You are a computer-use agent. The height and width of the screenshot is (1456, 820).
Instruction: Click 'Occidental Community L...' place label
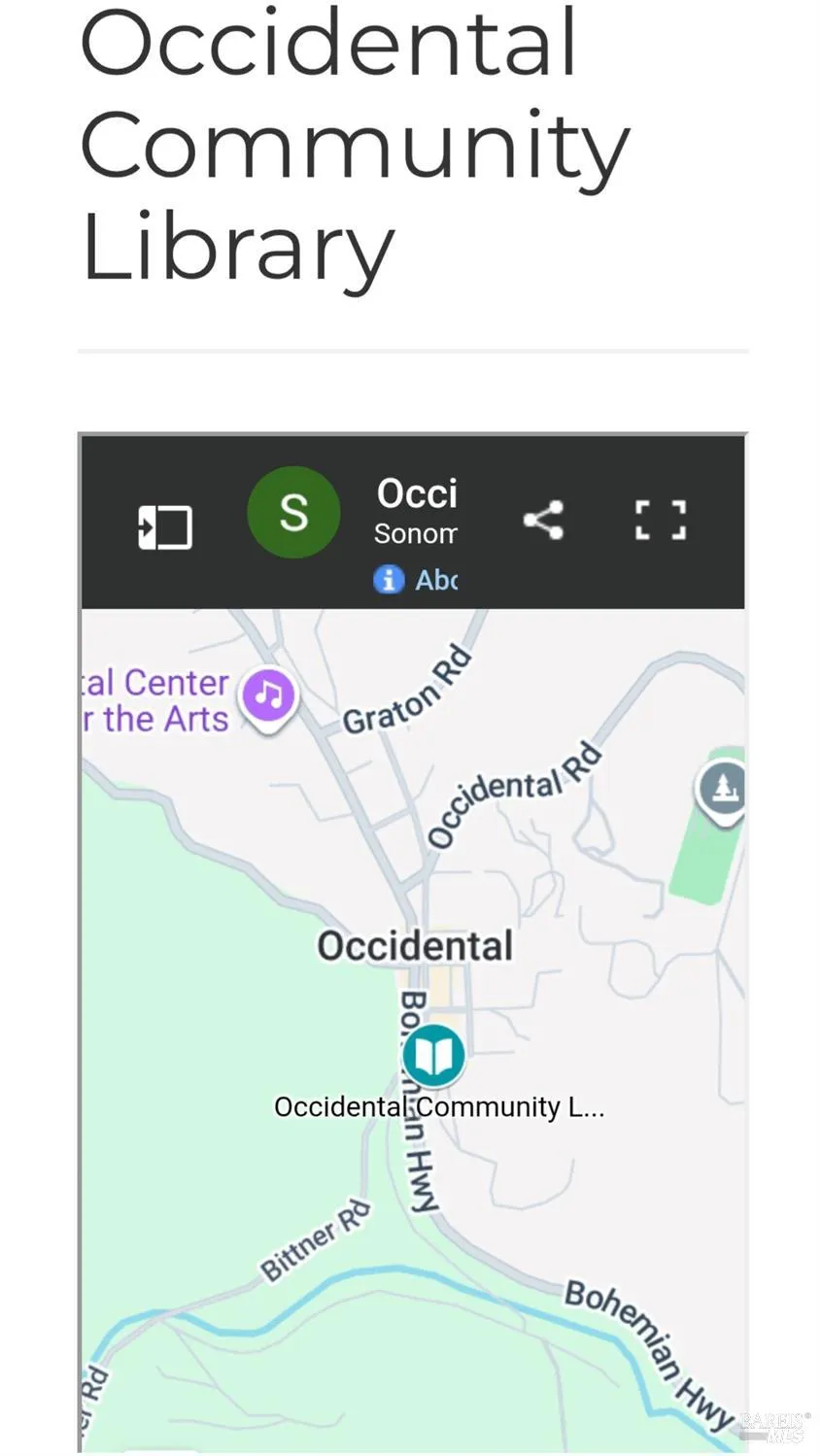click(439, 1107)
